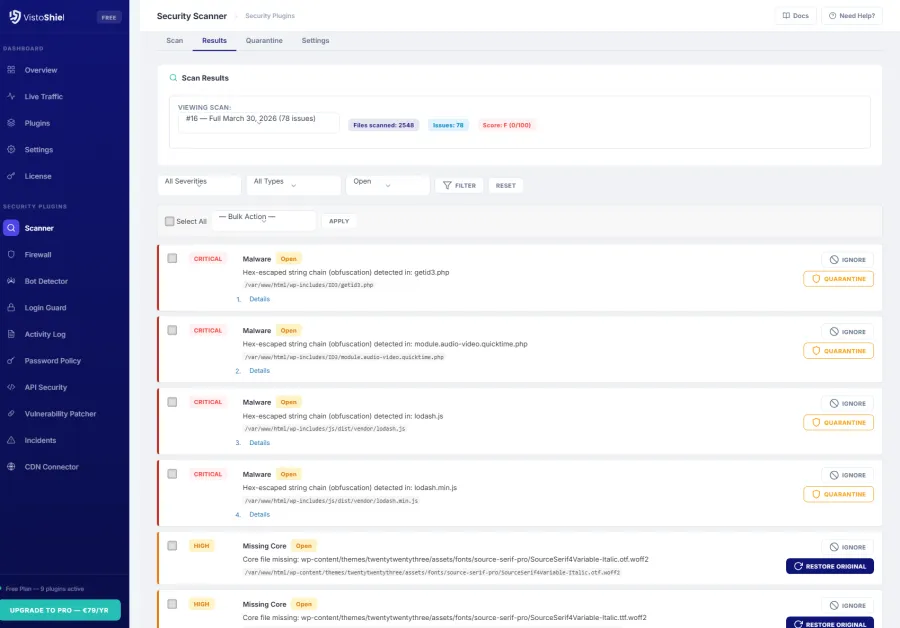Open the Vulnerability Patcher tool

coord(59,413)
